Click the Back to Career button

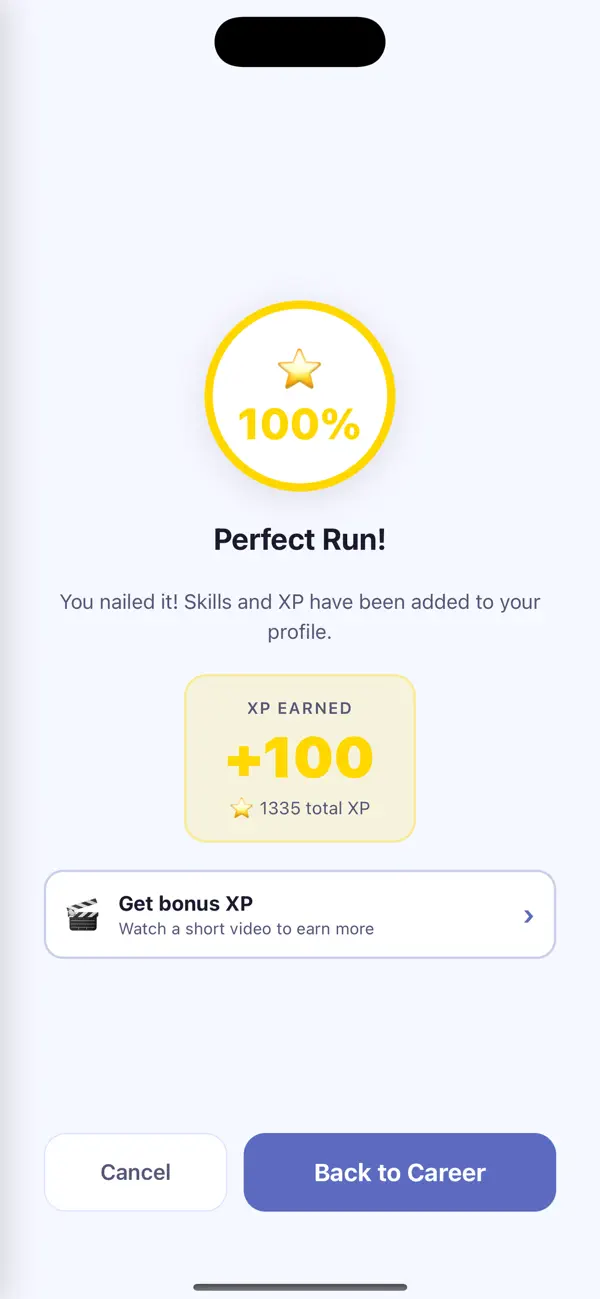400,1172
